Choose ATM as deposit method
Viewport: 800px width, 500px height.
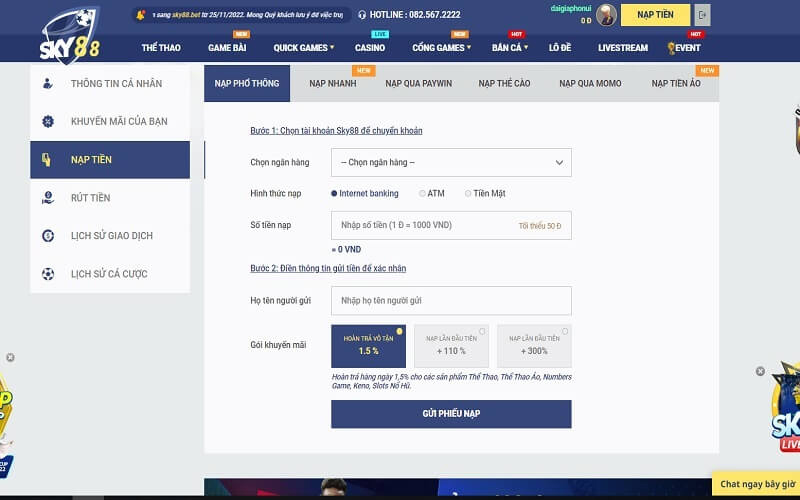[422, 194]
